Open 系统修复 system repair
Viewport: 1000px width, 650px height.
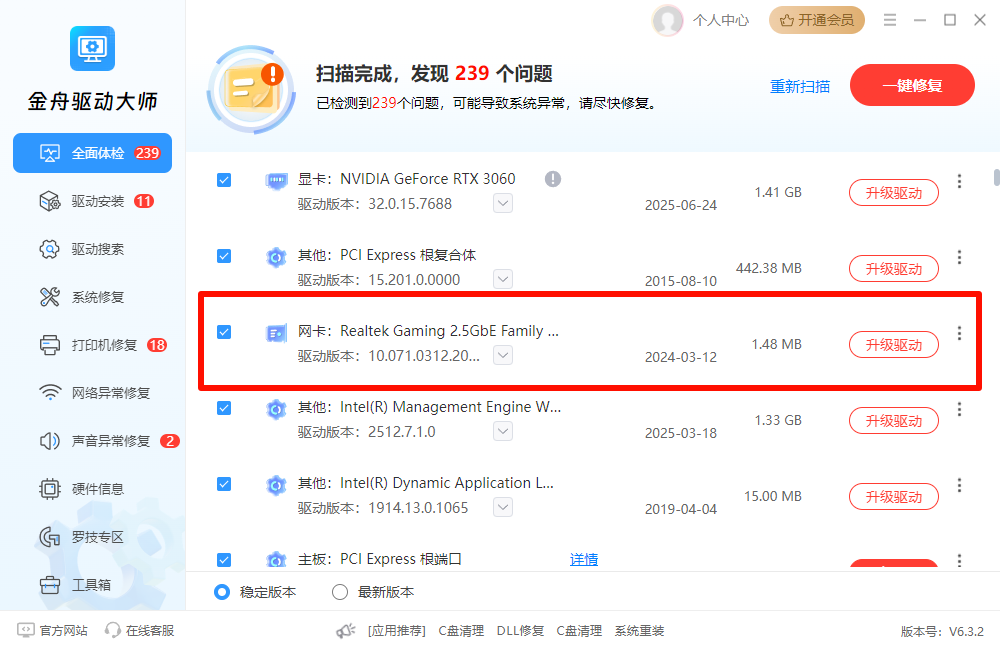click(x=82, y=297)
